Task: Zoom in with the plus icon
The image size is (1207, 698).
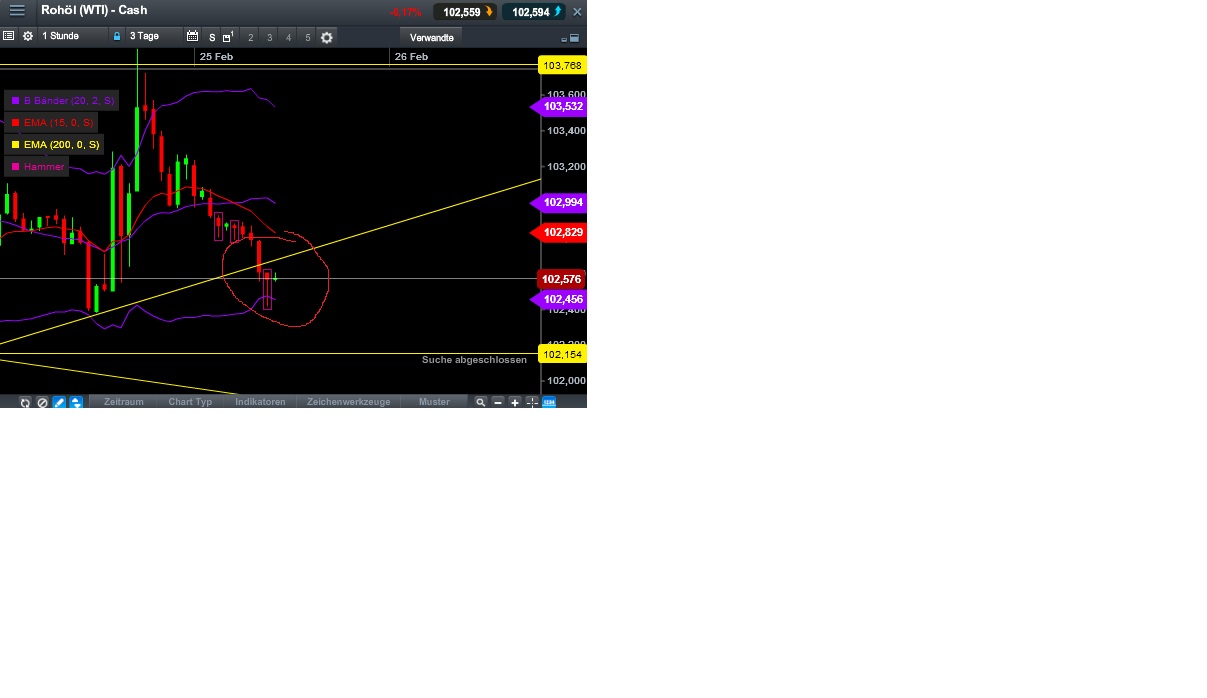Action: (x=514, y=402)
